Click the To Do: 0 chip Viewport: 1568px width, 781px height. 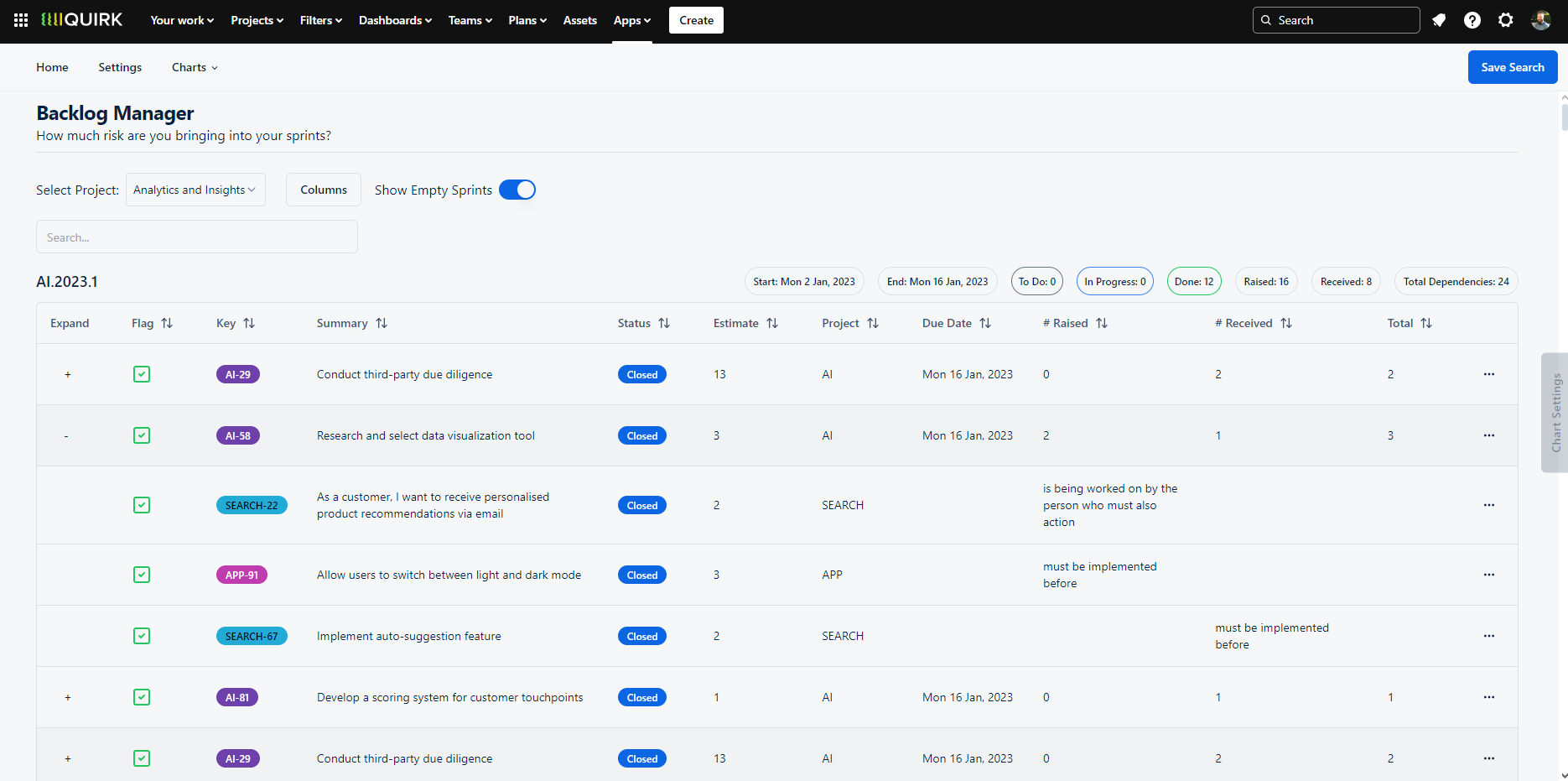tap(1037, 281)
